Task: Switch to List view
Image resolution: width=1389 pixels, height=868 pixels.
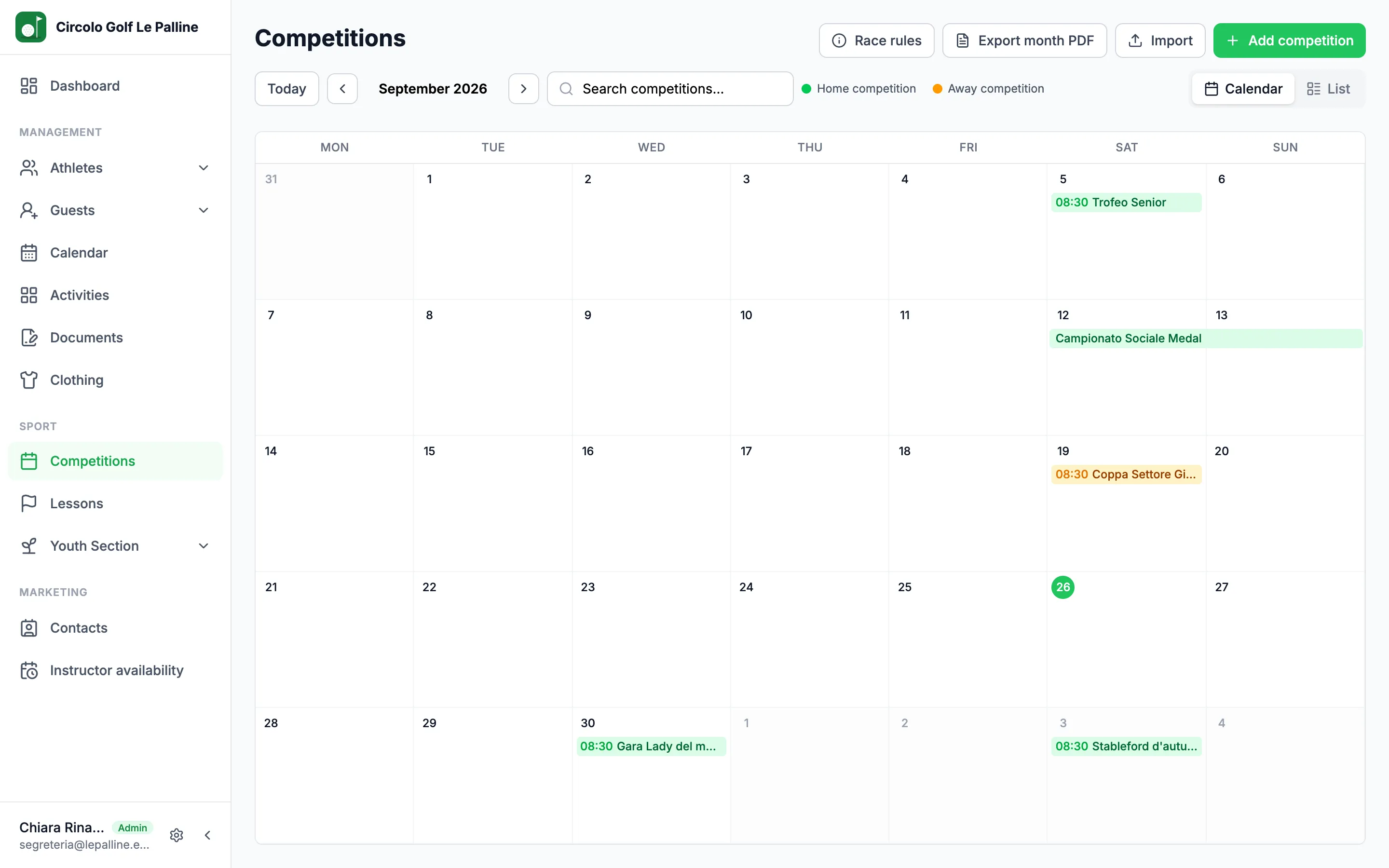Action: [x=1328, y=88]
